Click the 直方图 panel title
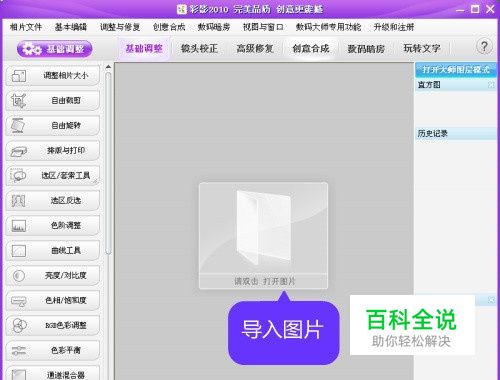Viewport: 500px width, 380px height. [x=429, y=85]
